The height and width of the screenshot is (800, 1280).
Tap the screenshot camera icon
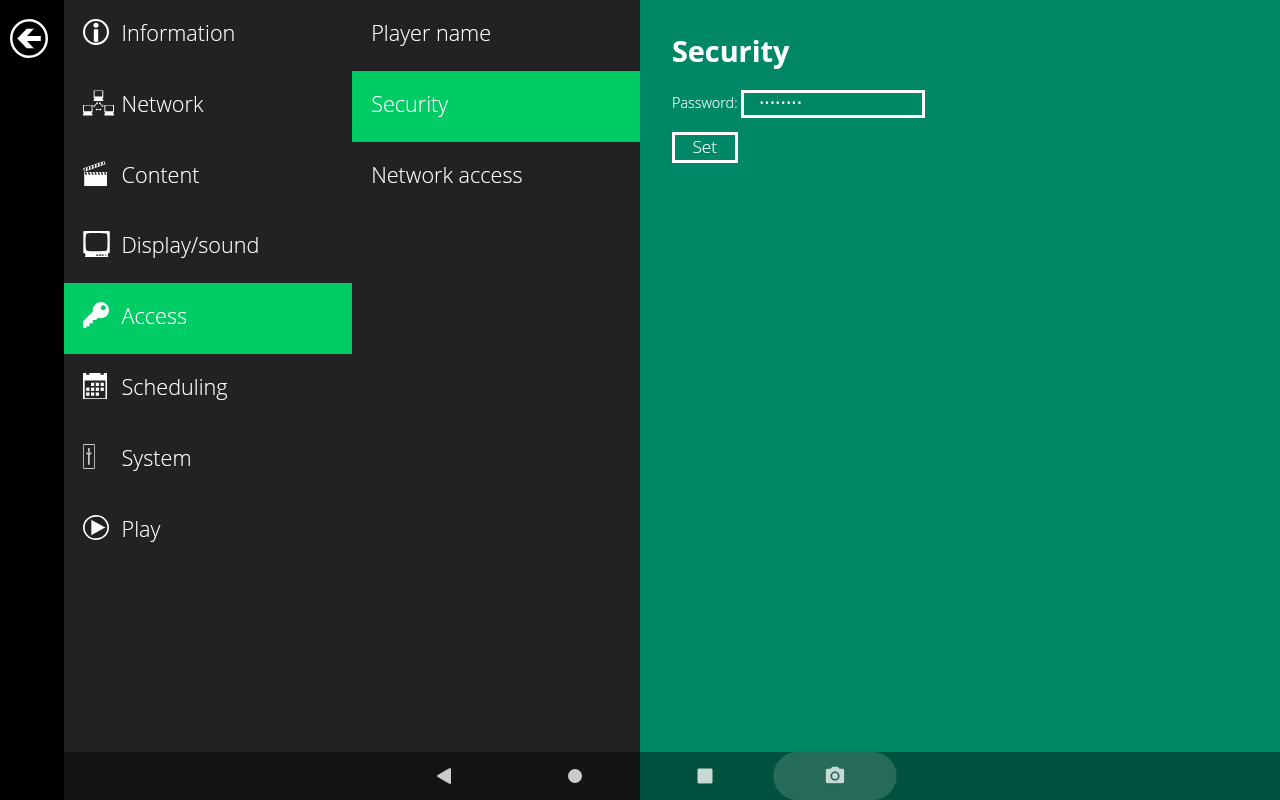[835, 775]
